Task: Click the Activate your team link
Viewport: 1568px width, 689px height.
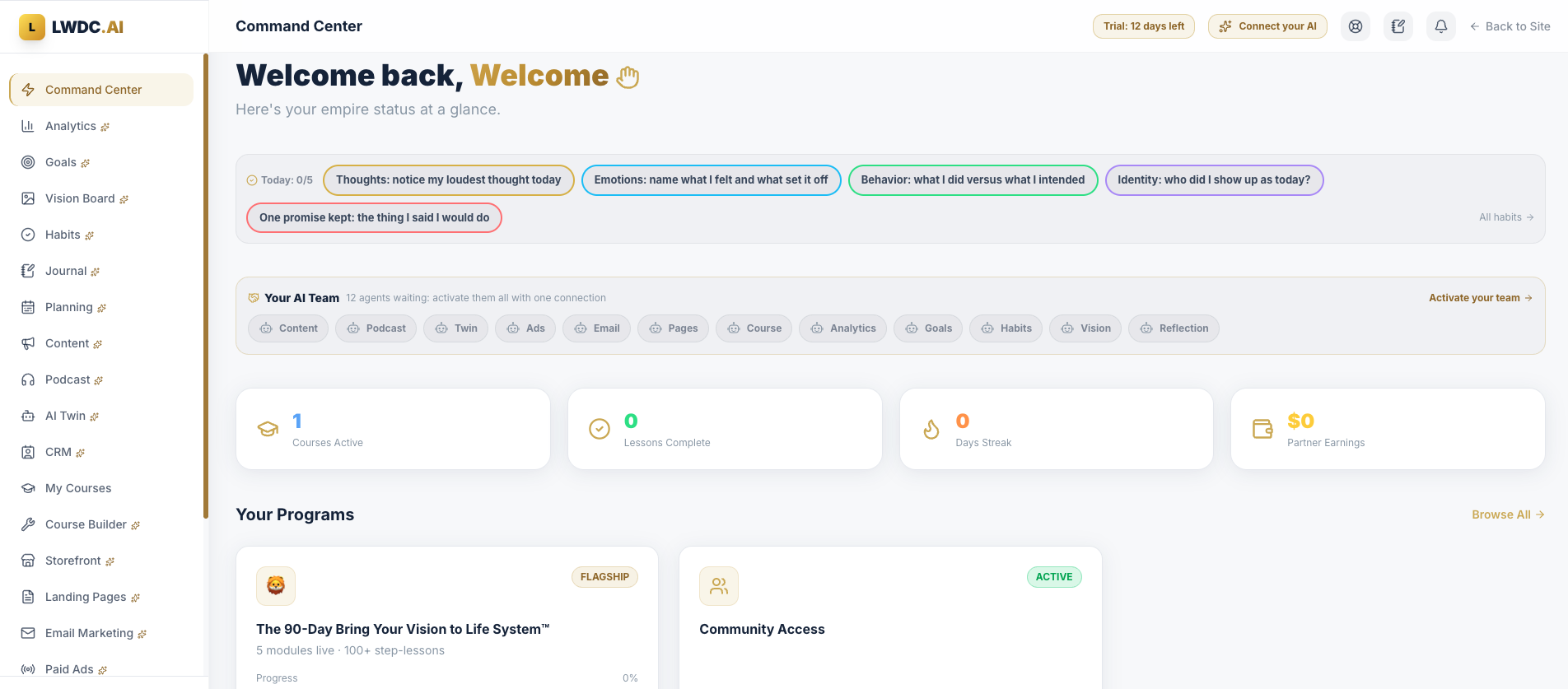Action: (1481, 298)
